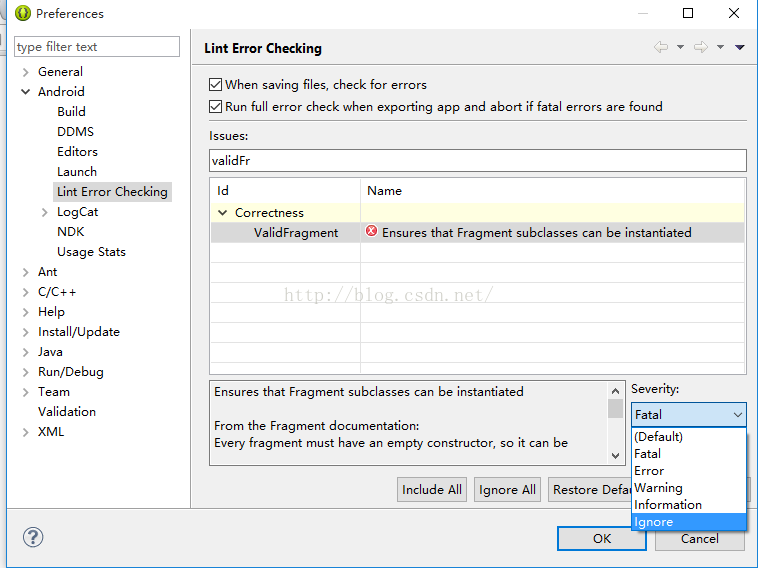The image size is (758, 568).
Task: Click the Team label in the tree
Action: point(54,392)
